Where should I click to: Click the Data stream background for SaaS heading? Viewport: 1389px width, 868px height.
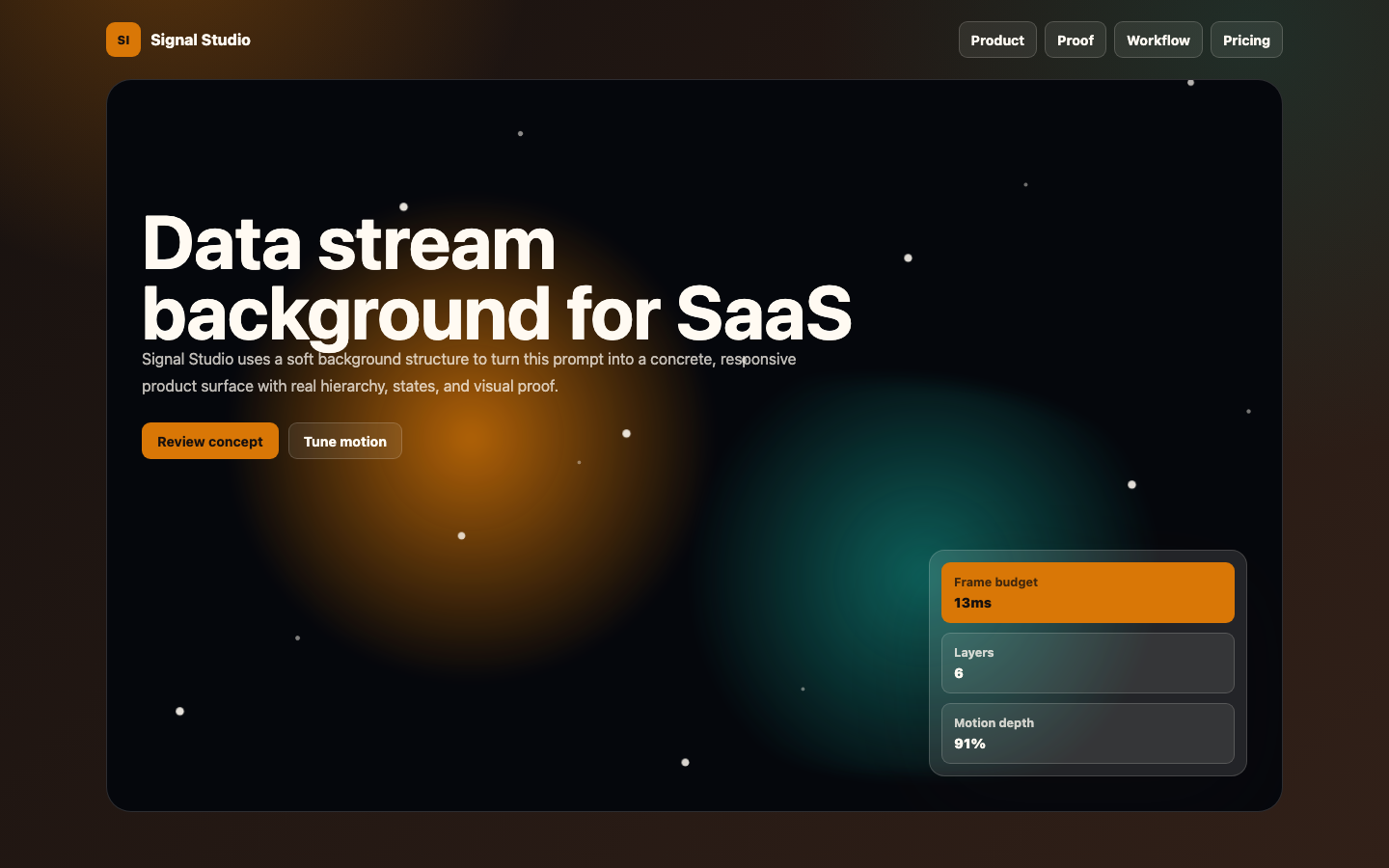(x=497, y=278)
